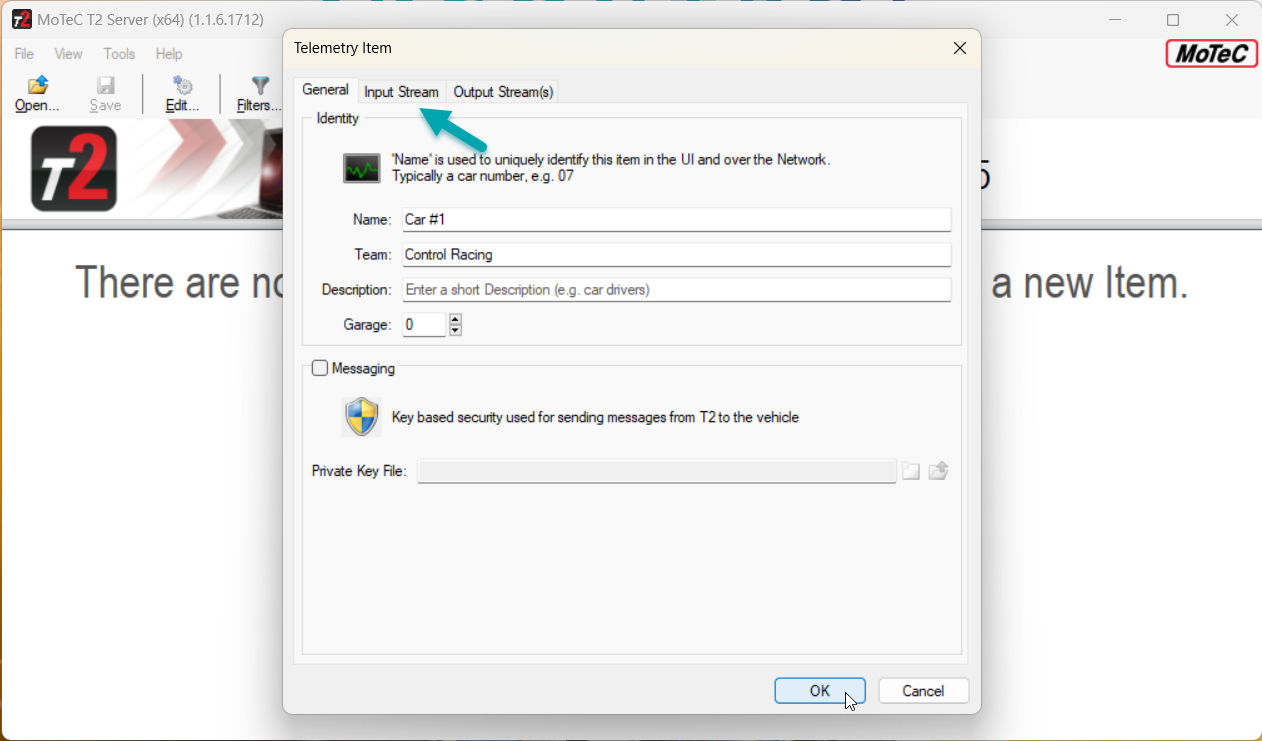Click the Identity monitor icon
Image resolution: width=1262 pixels, height=741 pixels.
362,168
